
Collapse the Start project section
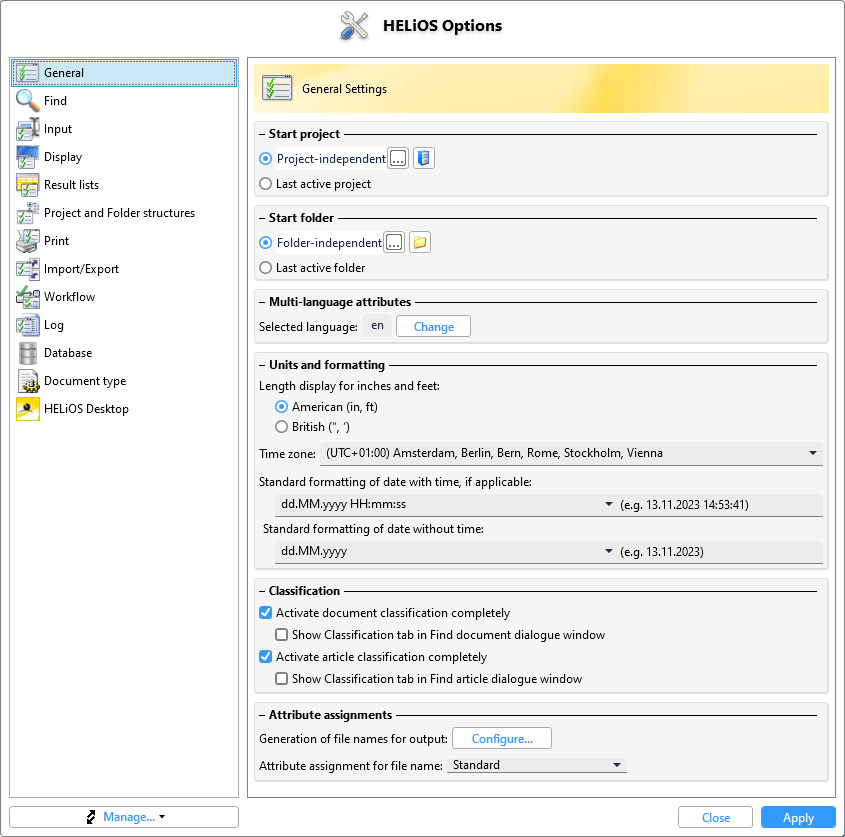pos(262,134)
